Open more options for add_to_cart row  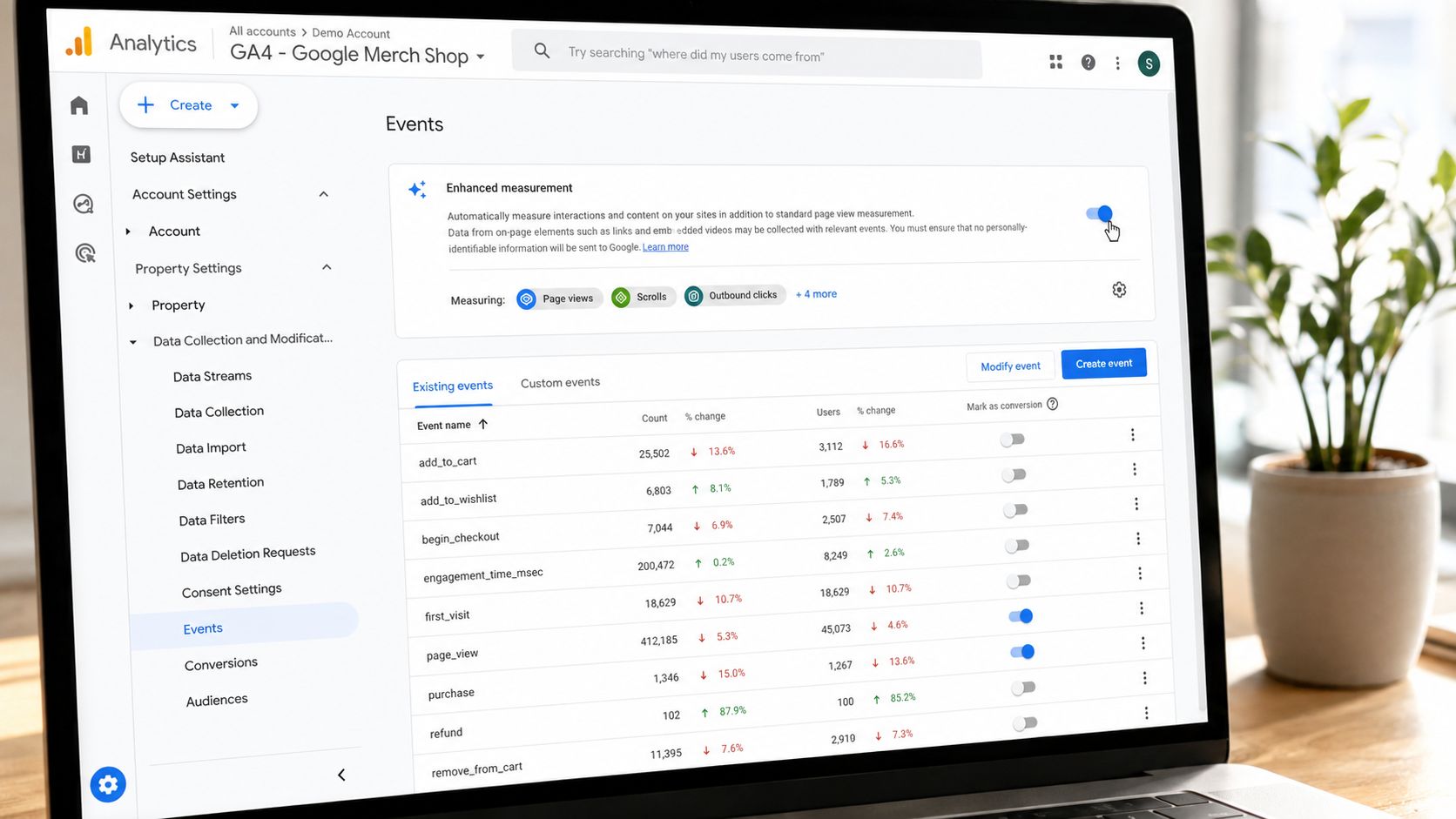point(1132,434)
